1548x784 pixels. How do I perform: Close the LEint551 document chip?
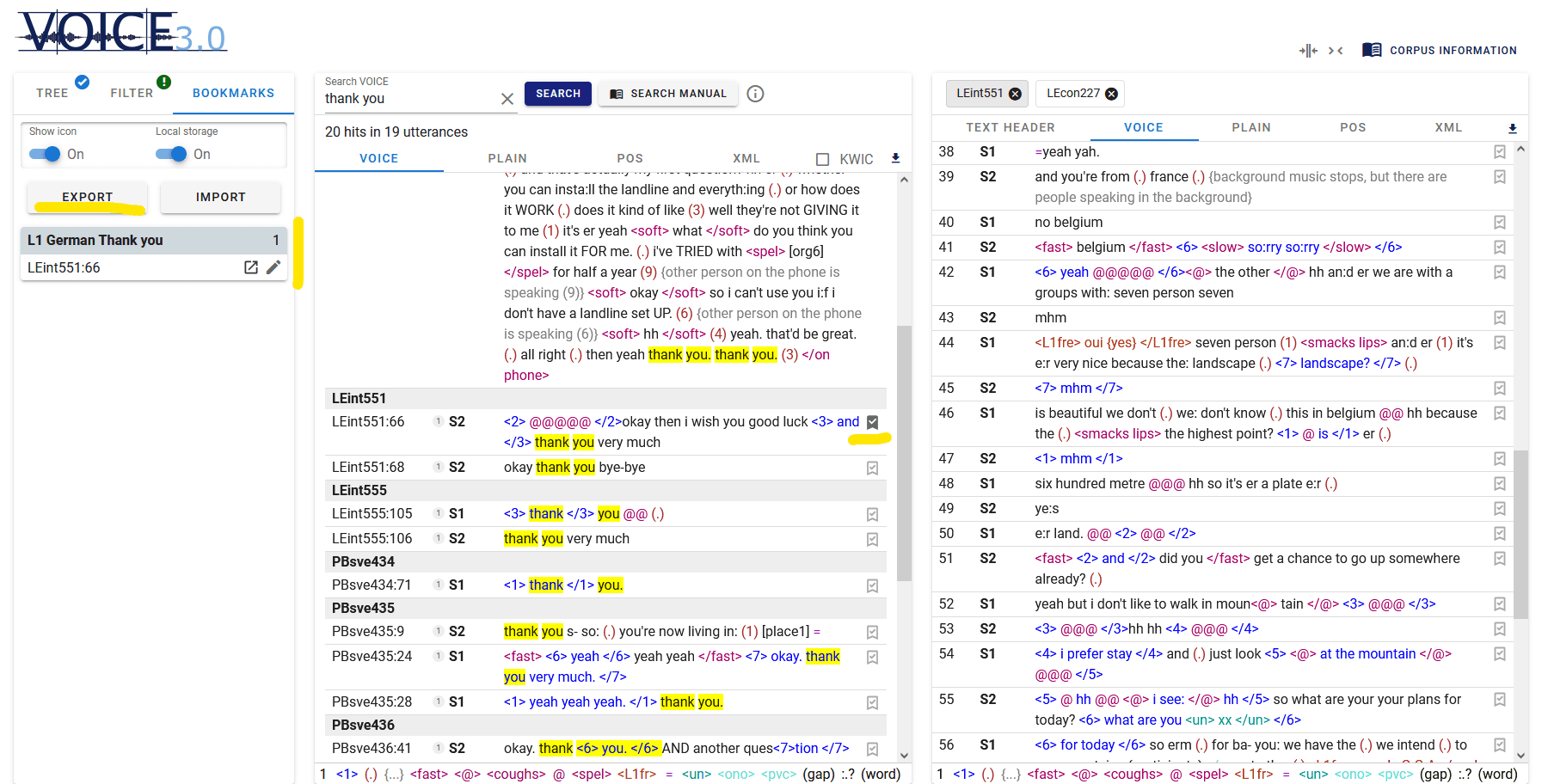tap(1015, 94)
